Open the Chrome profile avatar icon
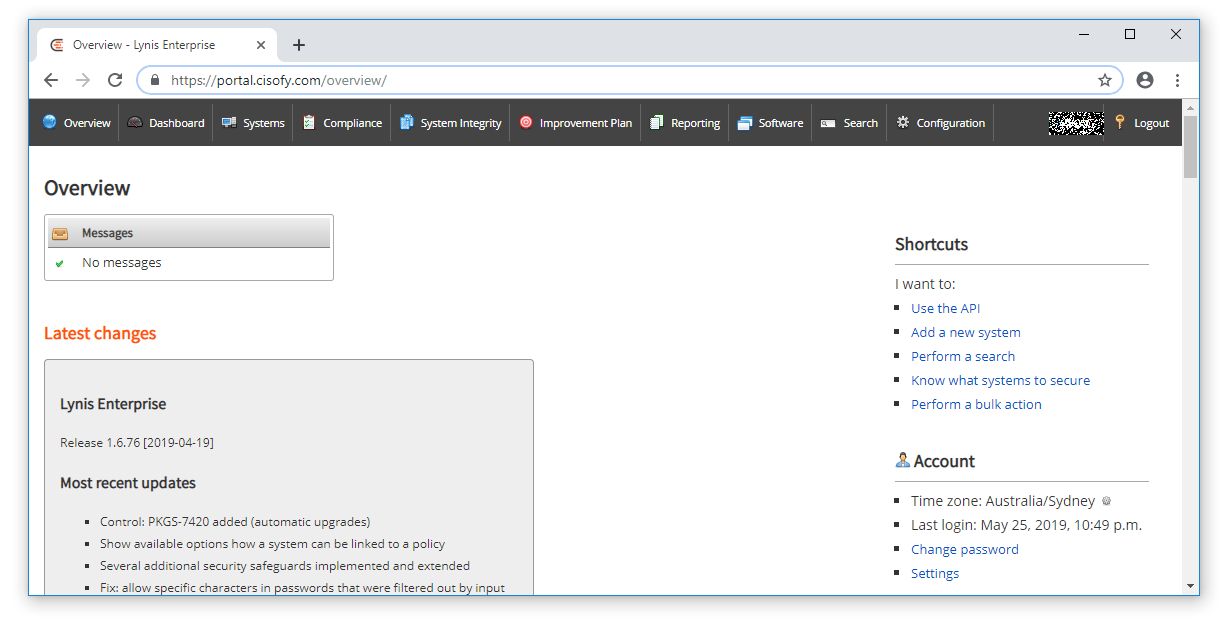Image resolution: width=1226 pixels, height=629 pixels. click(1145, 80)
